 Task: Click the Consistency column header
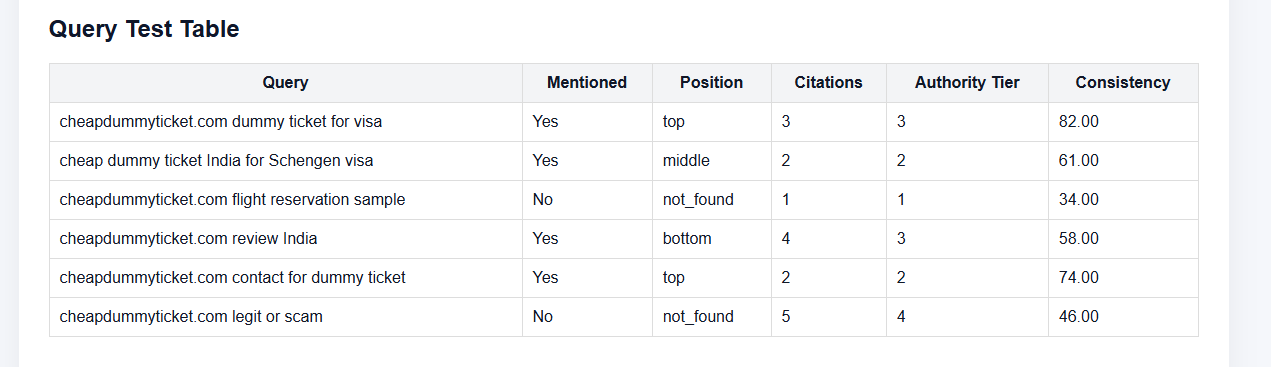pos(1123,83)
